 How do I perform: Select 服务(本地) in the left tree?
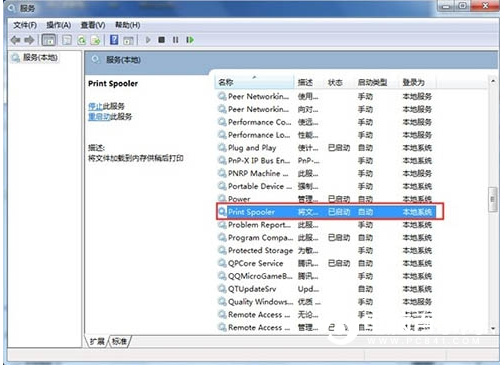[40, 58]
